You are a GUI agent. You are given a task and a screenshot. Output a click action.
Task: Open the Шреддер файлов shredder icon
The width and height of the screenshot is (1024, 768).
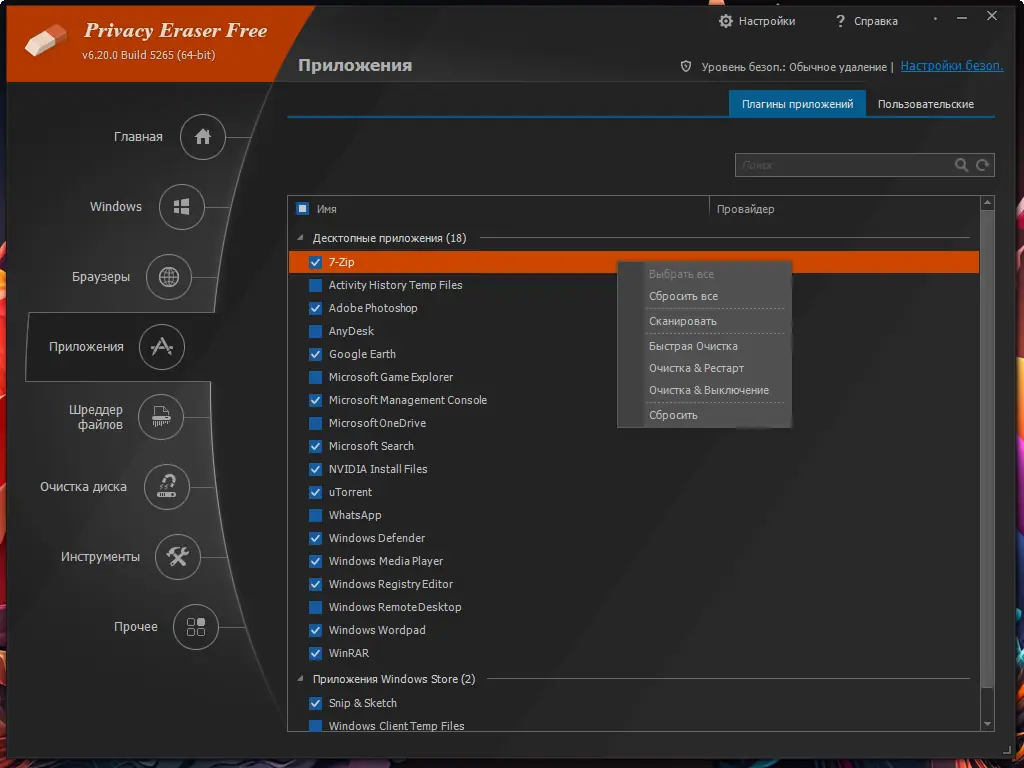click(161, 417)
